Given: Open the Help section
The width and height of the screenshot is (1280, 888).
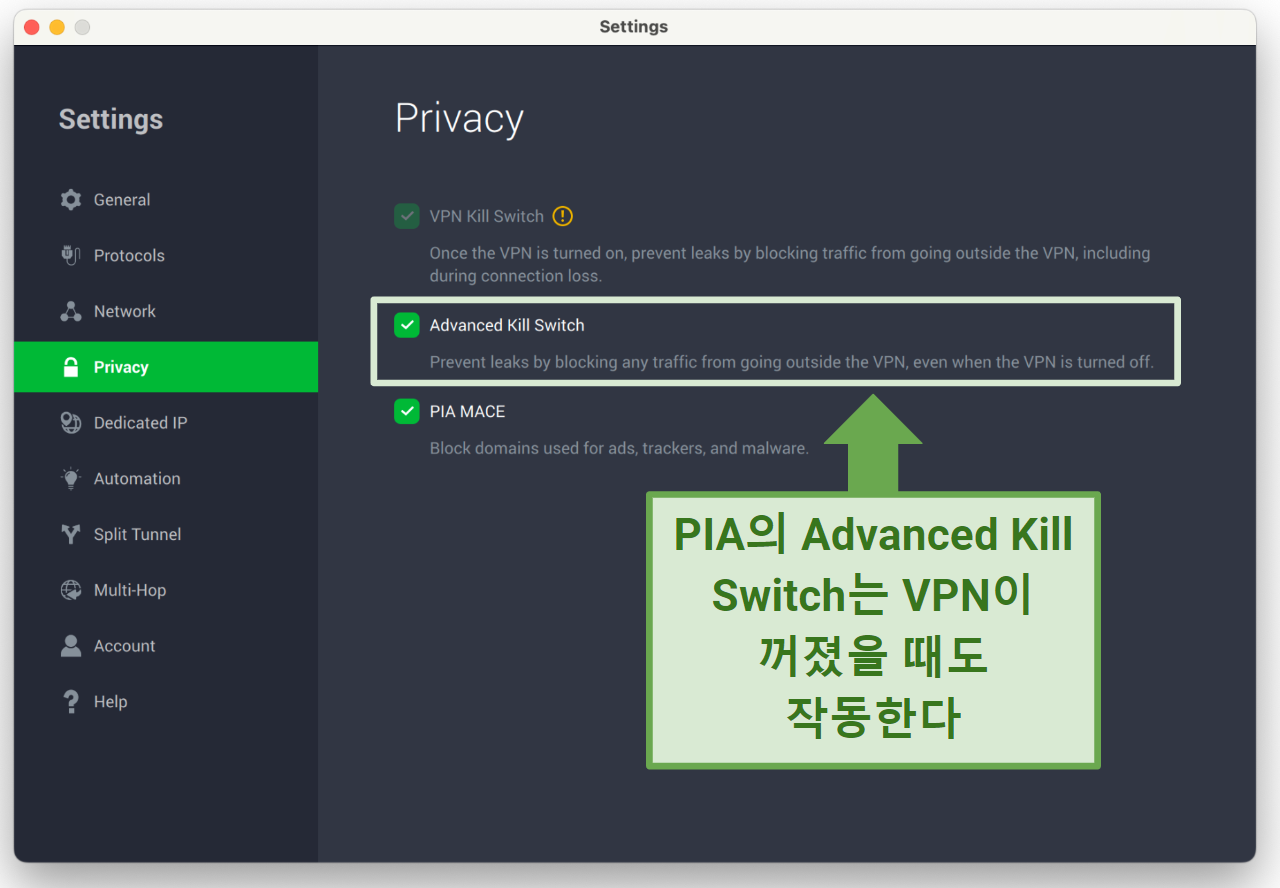Looking at the screenshot, I should pos(166,702).
